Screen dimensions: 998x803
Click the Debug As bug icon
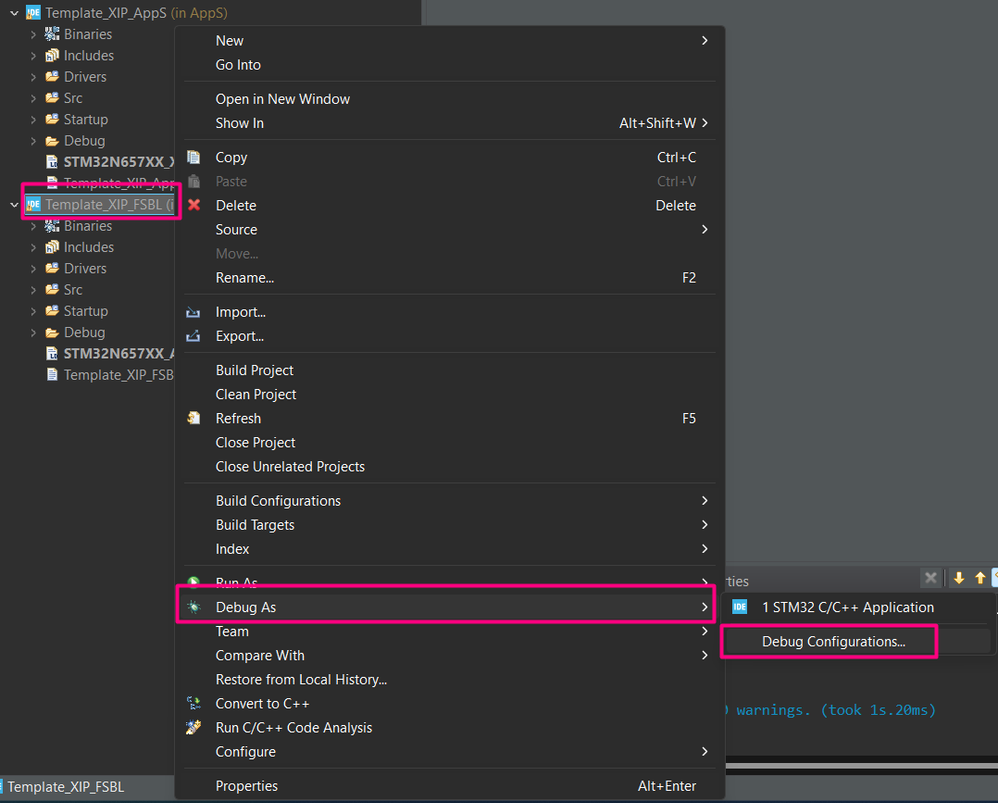pyautogui.click(x=194, y=607)
